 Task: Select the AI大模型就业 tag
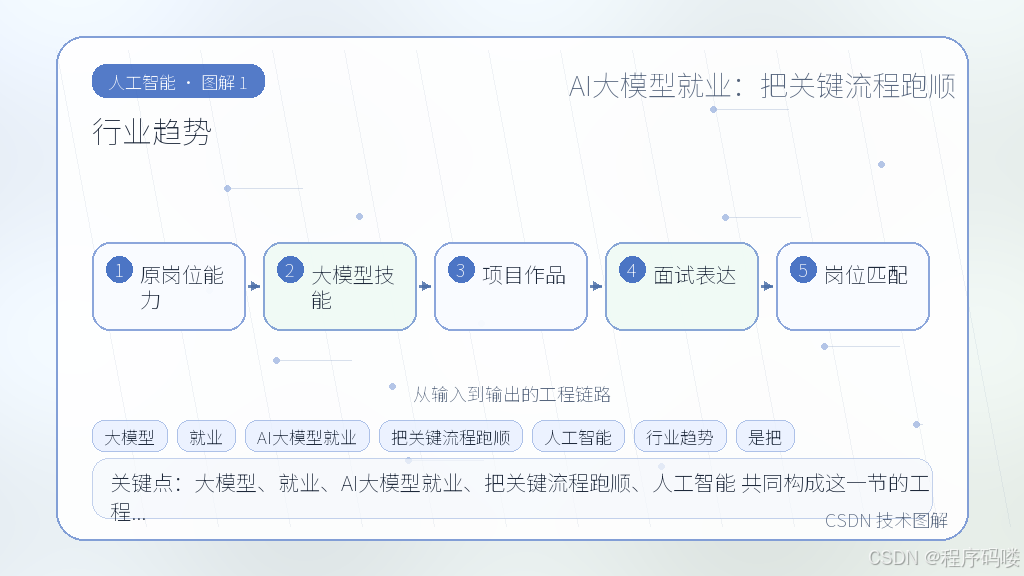pos(307,437)
